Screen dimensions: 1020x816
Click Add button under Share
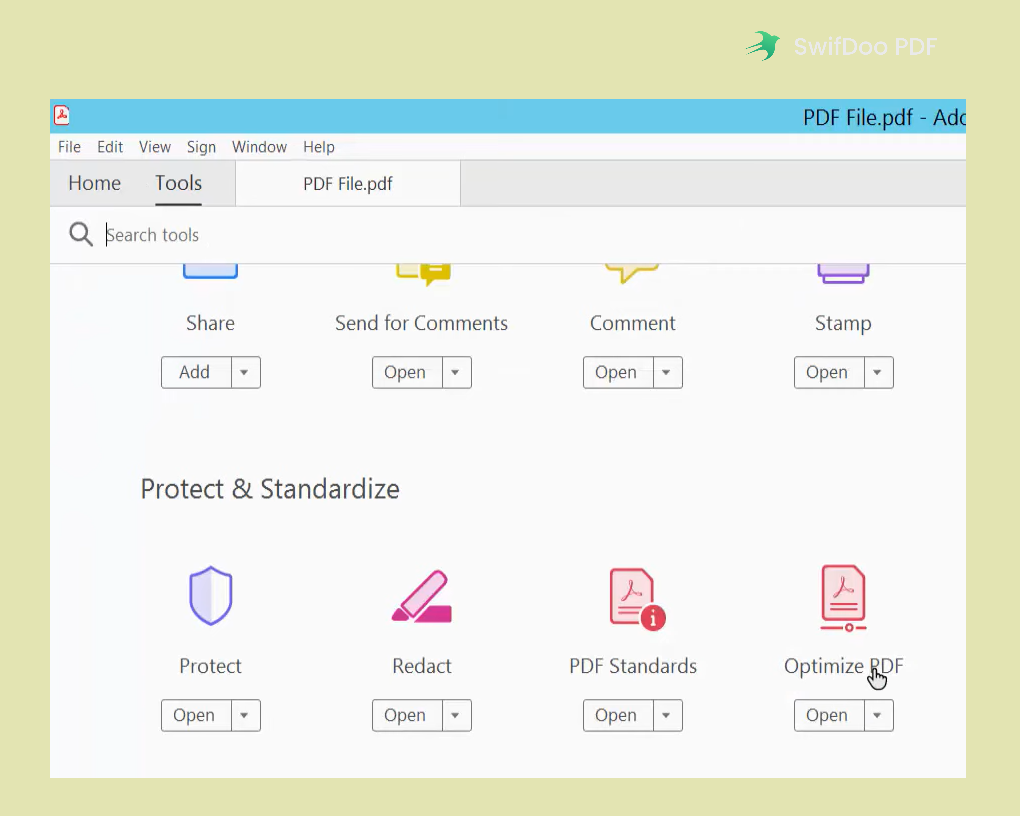tap(196, 372)
